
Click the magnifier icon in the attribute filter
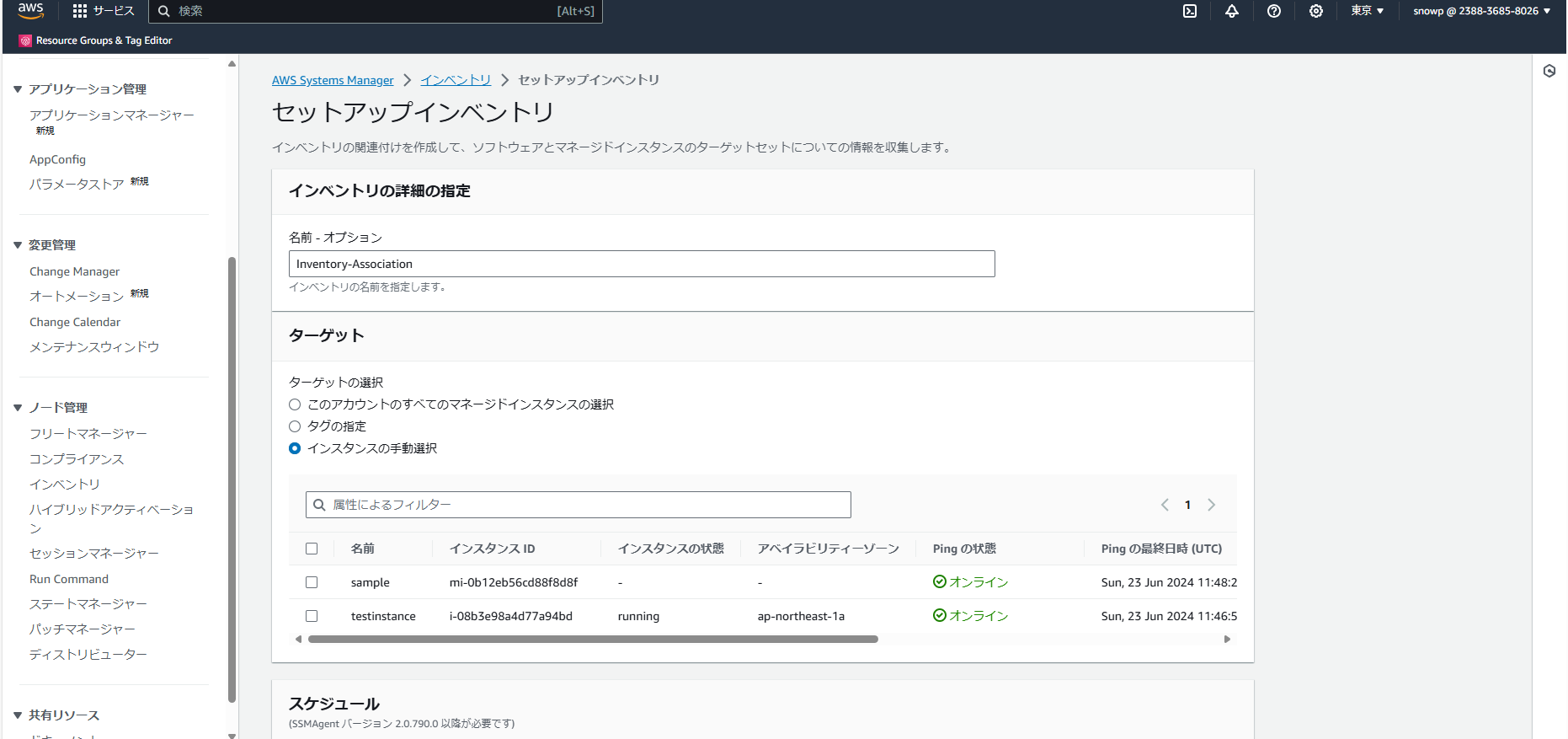pyautogui.click(x=319, y=505)
